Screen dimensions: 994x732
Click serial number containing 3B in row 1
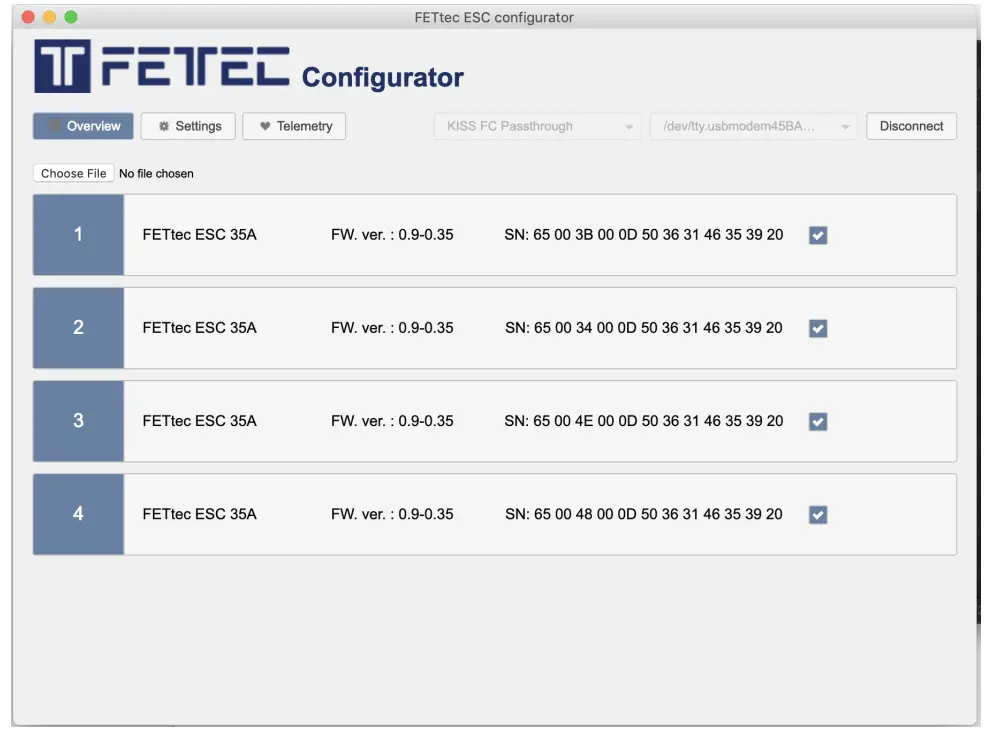643,234
